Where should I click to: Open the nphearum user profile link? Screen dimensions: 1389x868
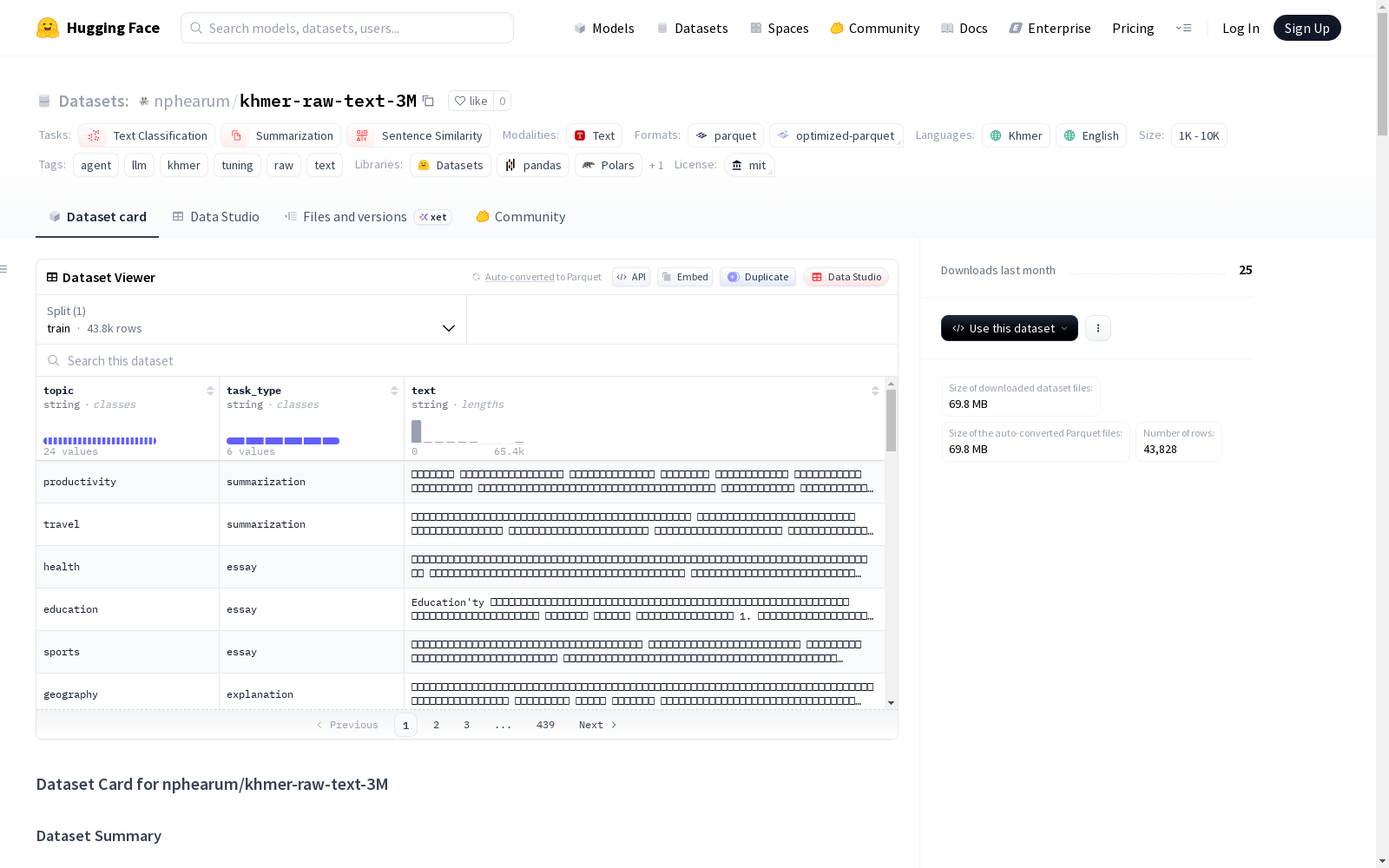click(x=192, y=101)
